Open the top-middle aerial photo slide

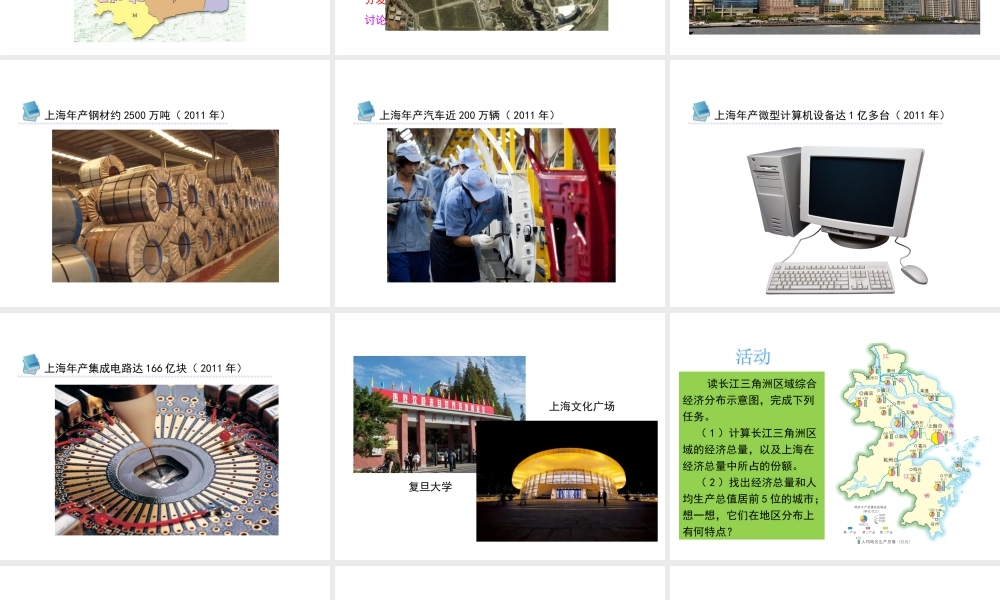500,27
